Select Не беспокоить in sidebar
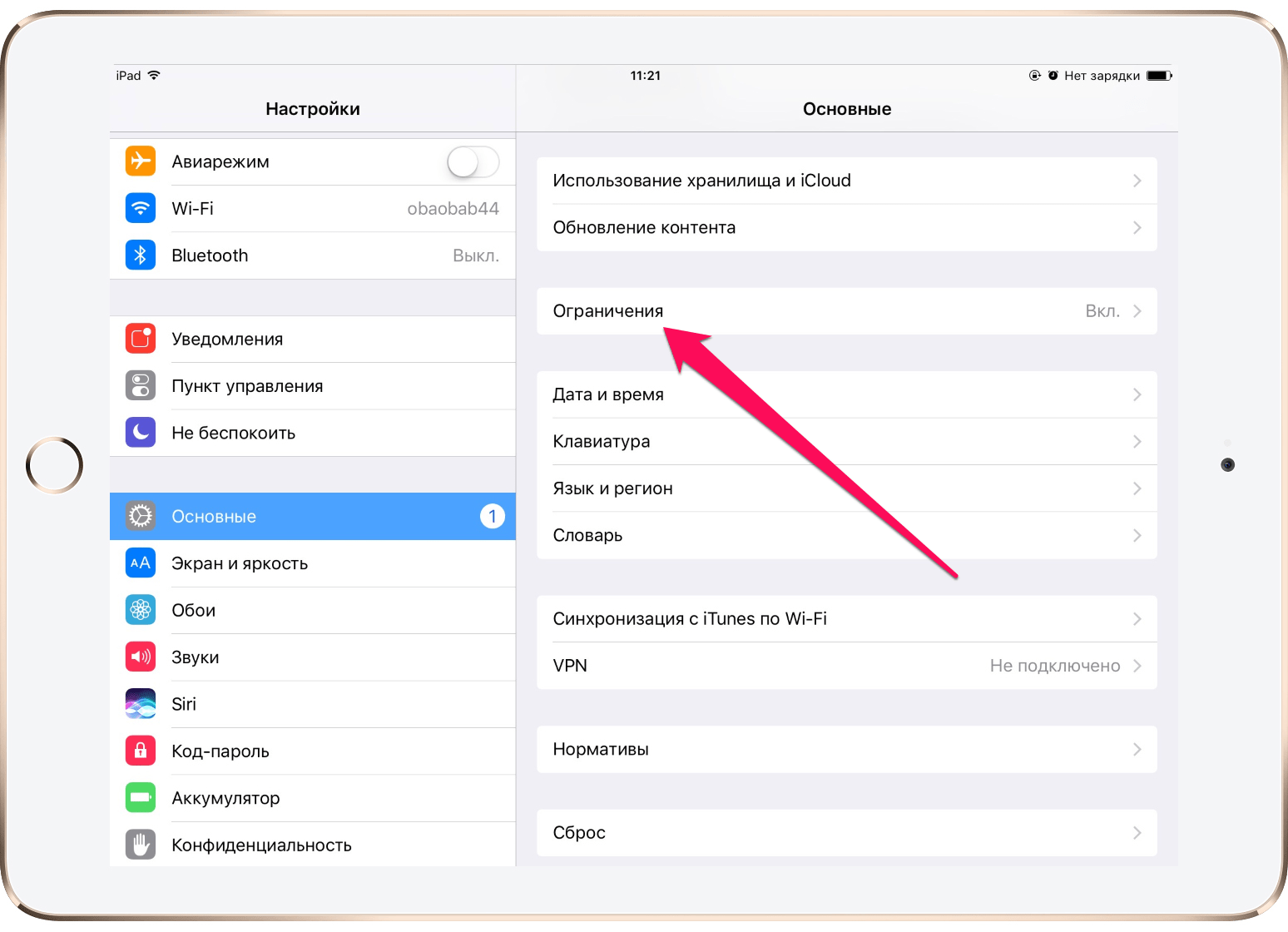This screenshot has height=932, width=1288. [313, 433]
